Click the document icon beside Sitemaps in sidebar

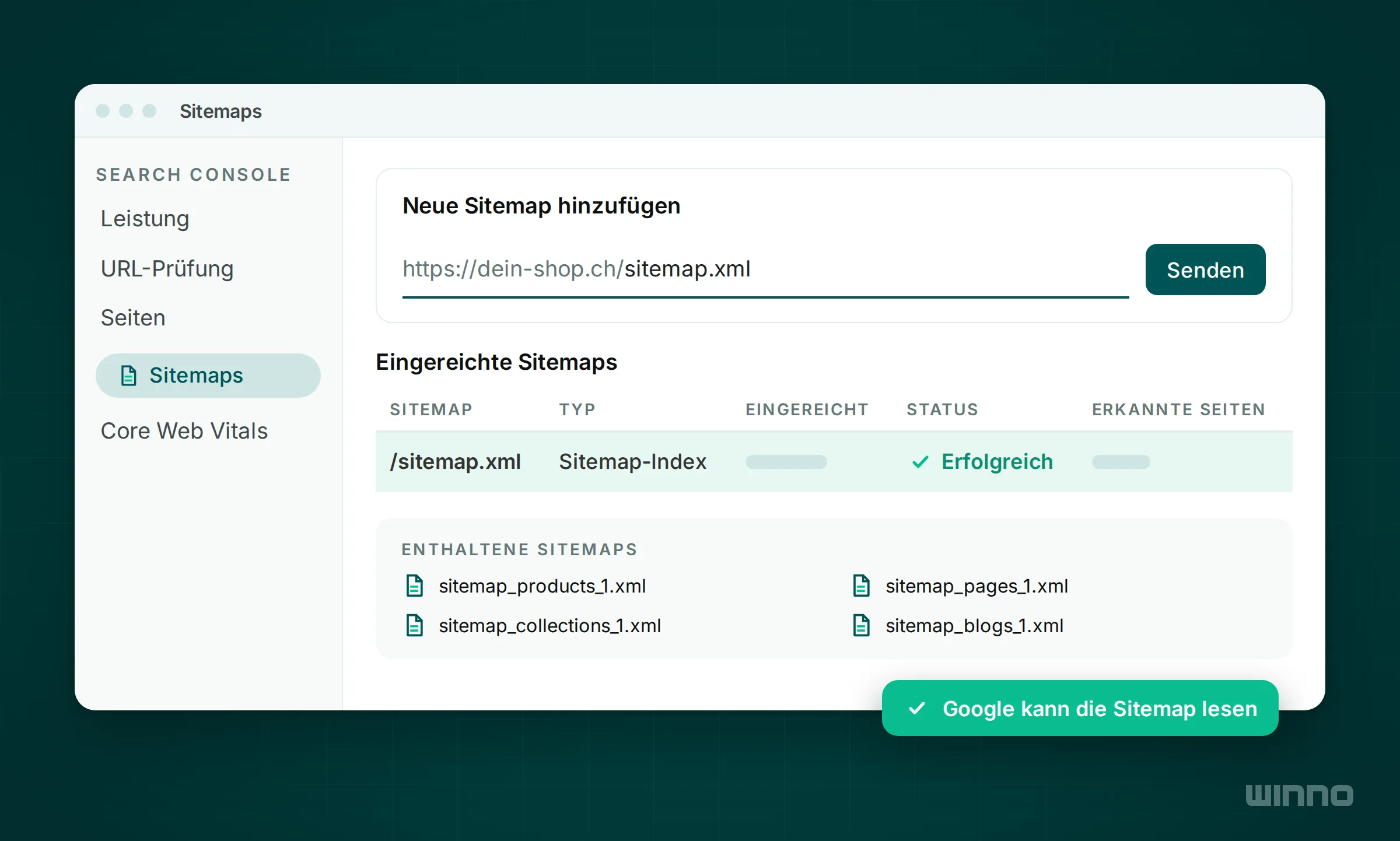[x=128, y=376]
